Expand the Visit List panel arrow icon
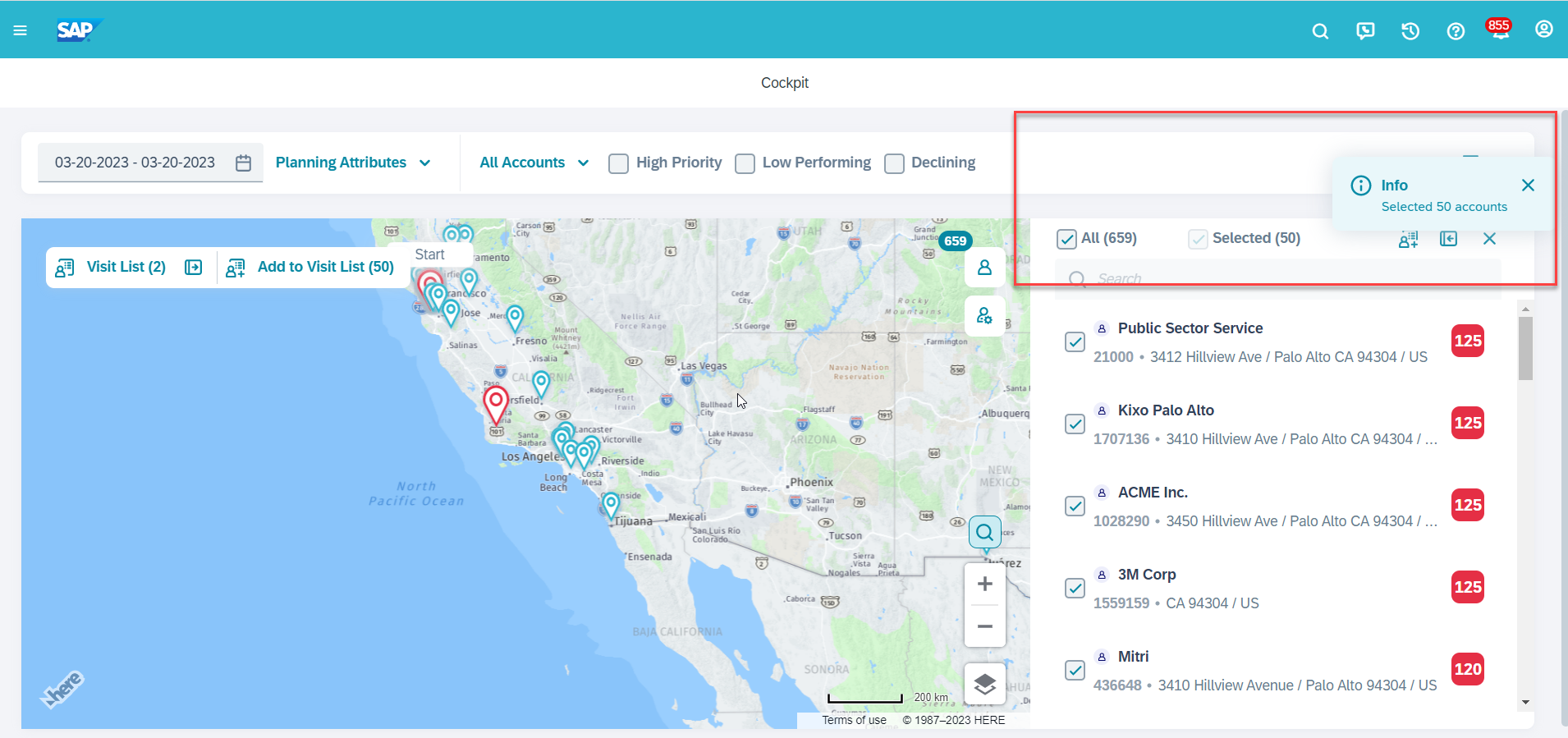Viewport: 1568px width, 738px height. 194,267
